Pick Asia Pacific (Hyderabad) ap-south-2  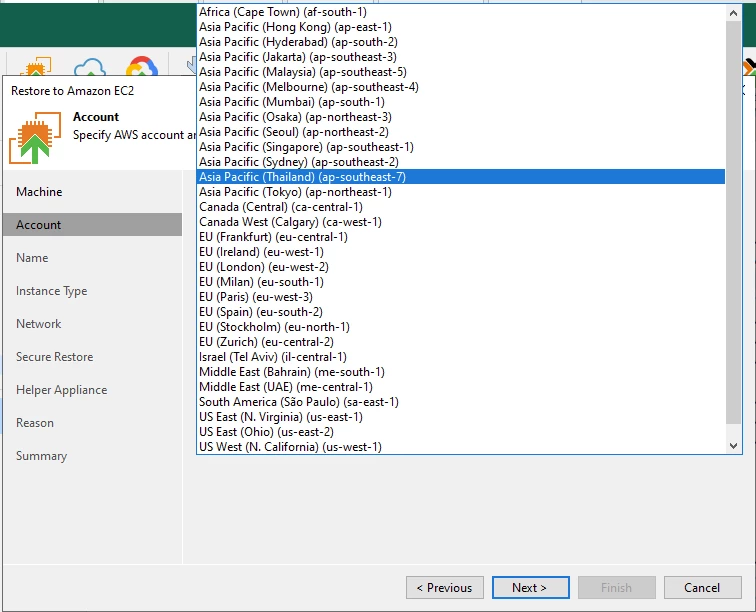click(x=461, y=42)
